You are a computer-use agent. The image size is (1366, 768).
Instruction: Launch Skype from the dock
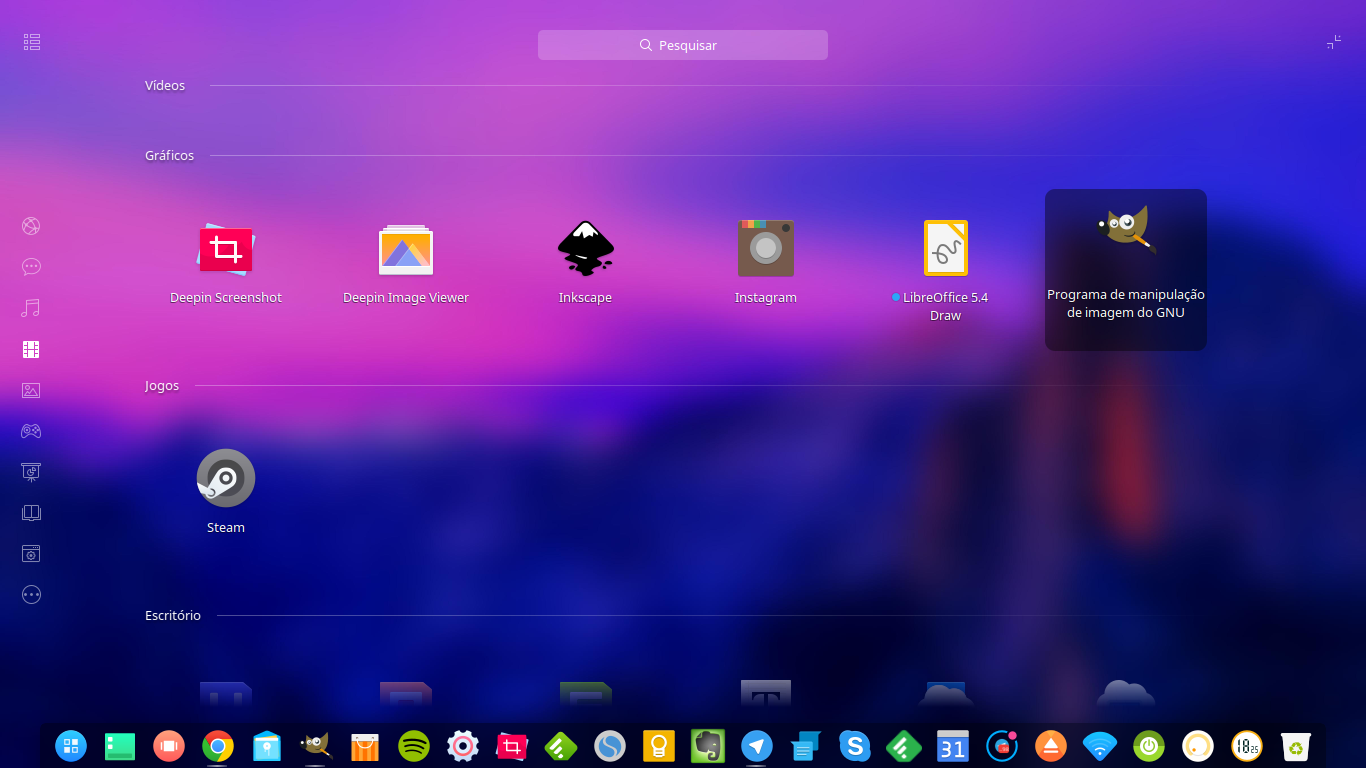click(x=855, y=745)
